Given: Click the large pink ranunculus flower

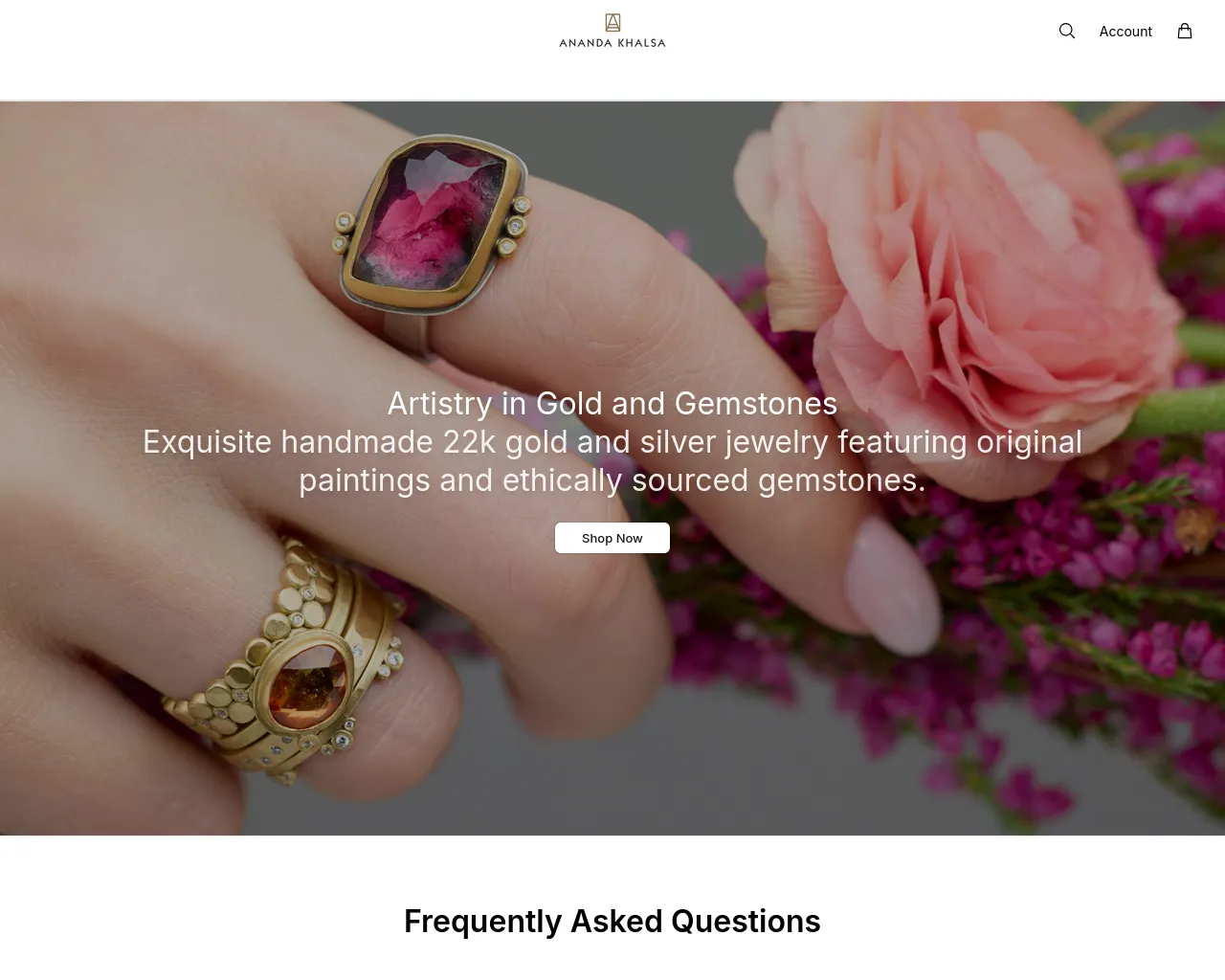Looking at the screenshot, I should pyautogui.click(x=967, y=249).
